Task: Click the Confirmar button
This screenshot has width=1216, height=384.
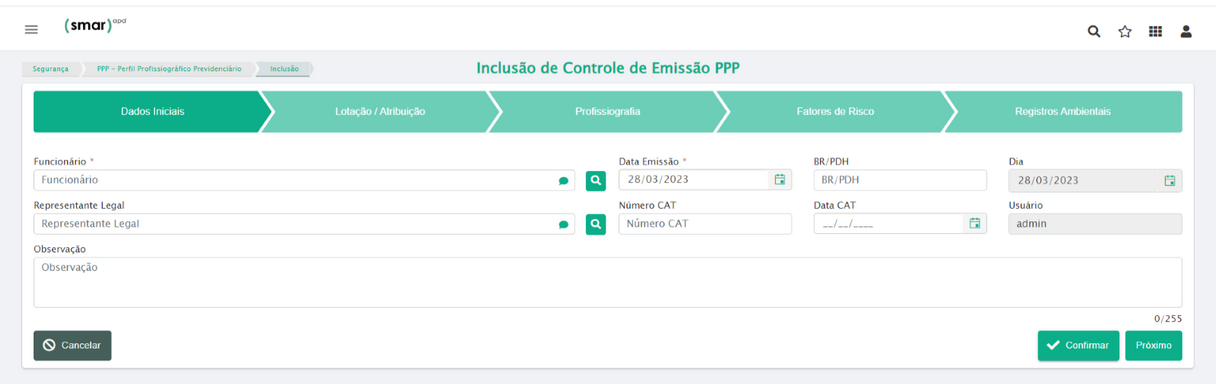Action: point(1078,345)
